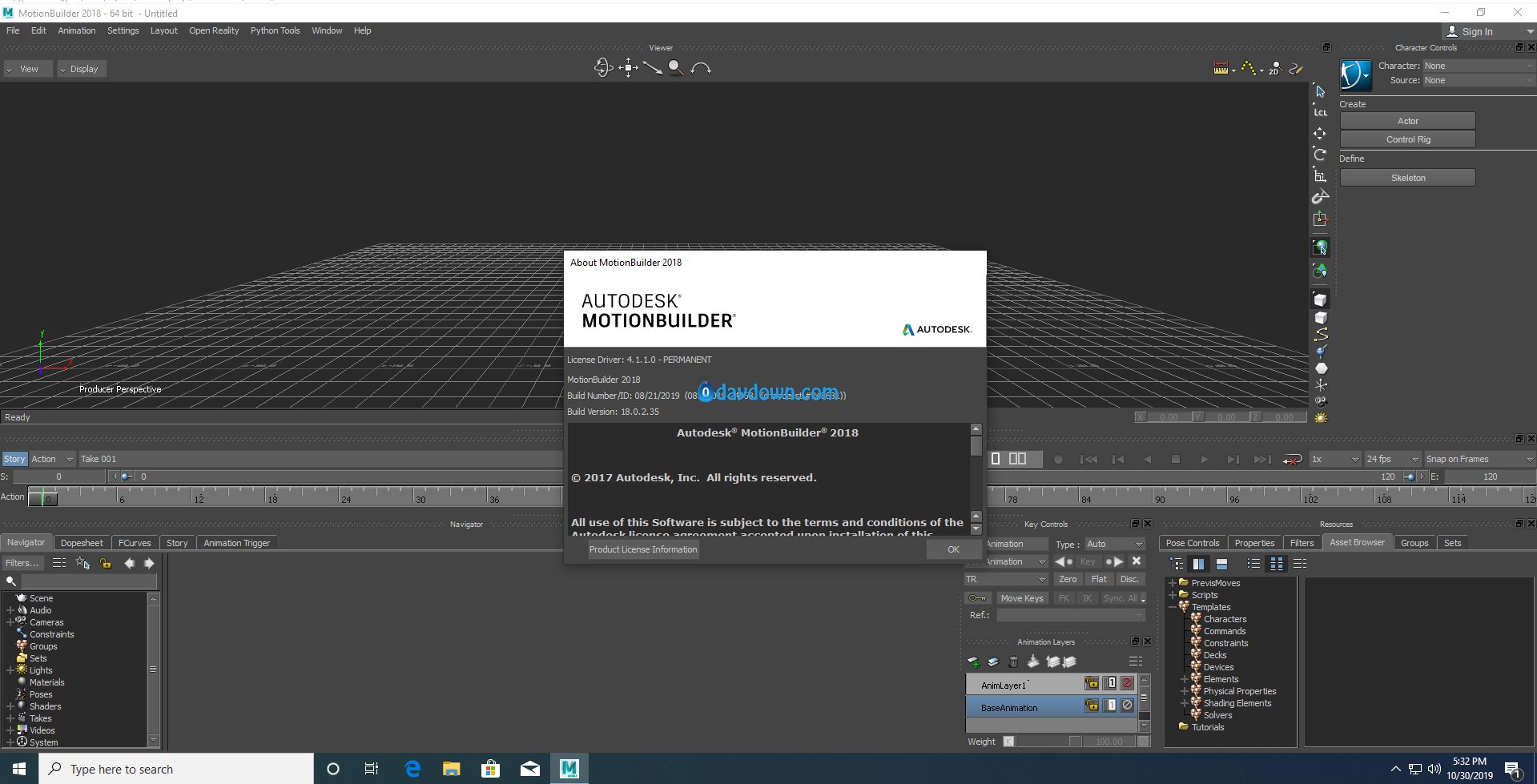Toggle Asset Browser tree view icon
Viewport: 1537px width, 784px height.
1176,564
